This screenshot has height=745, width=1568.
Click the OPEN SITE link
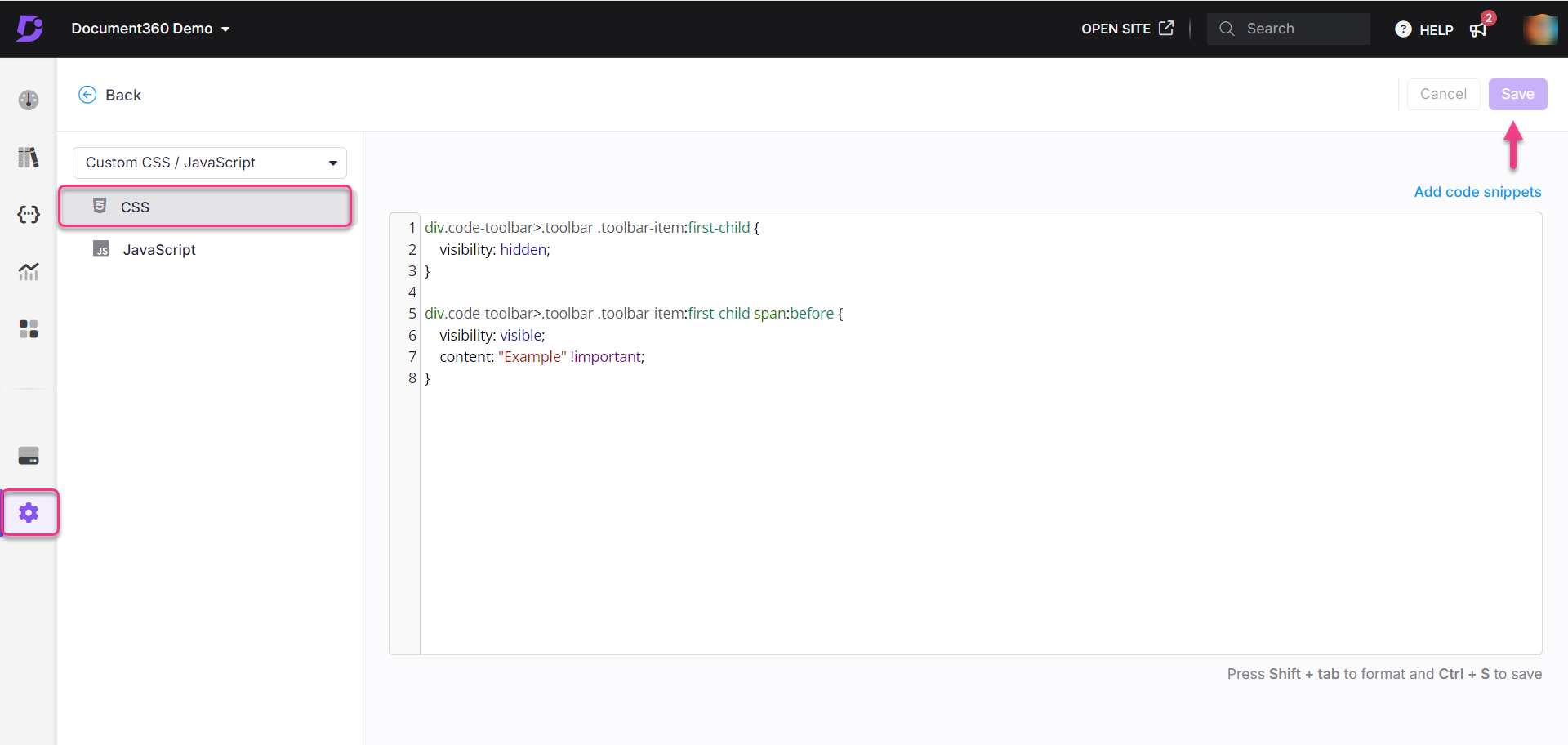click(x=1127, y=29)
